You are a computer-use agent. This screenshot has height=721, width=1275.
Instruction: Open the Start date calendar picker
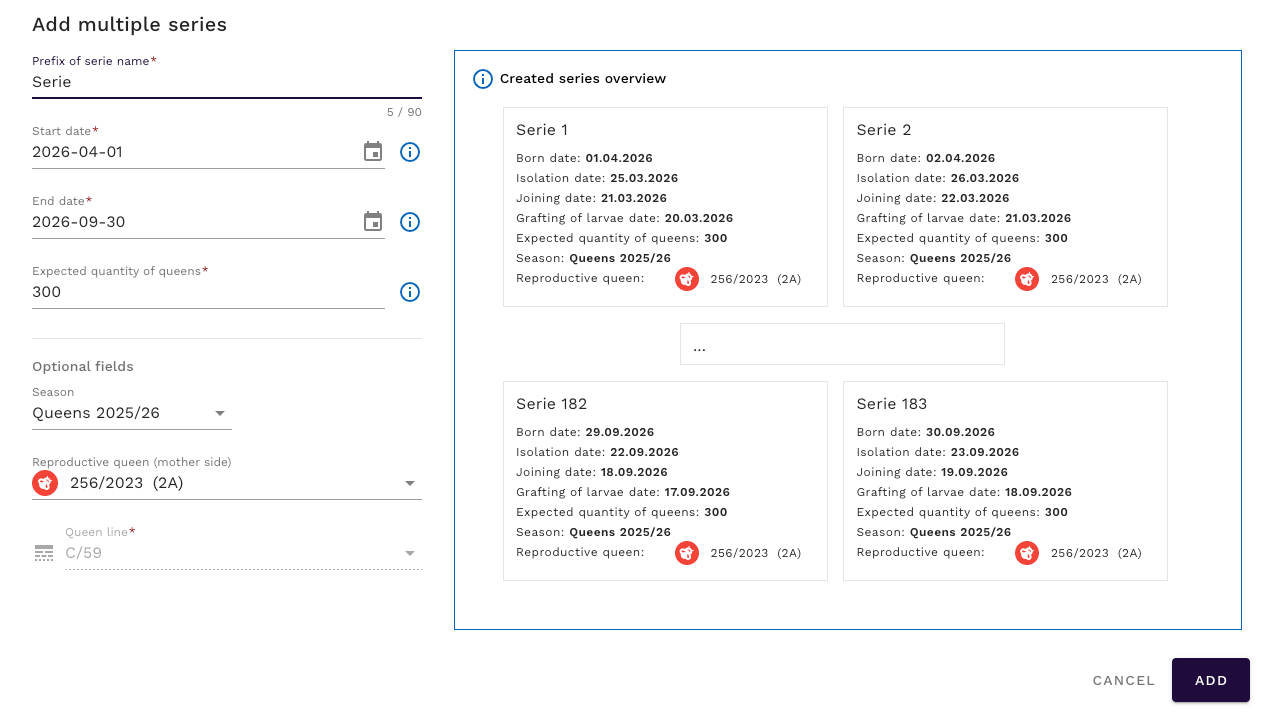pyautogui.click(x=373, y=152)
